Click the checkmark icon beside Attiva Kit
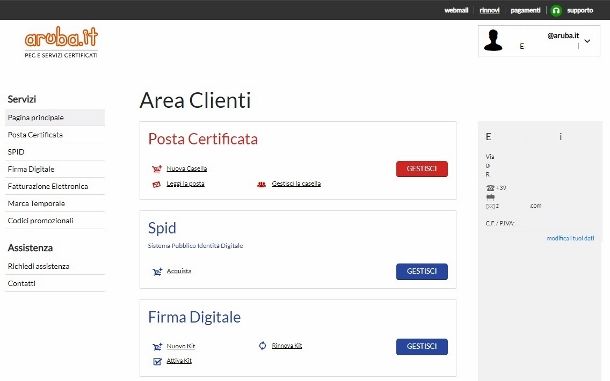610x381 pixels. coord(157,362)
